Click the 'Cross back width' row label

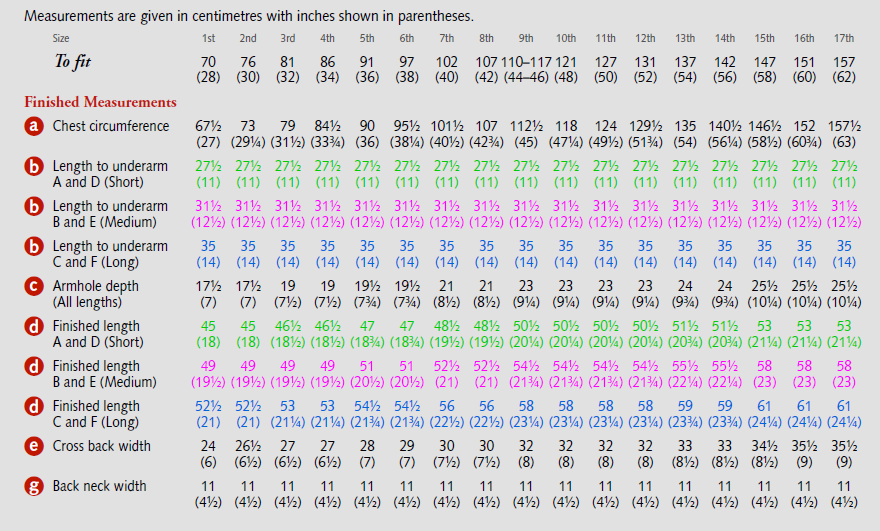click(102, 446)
